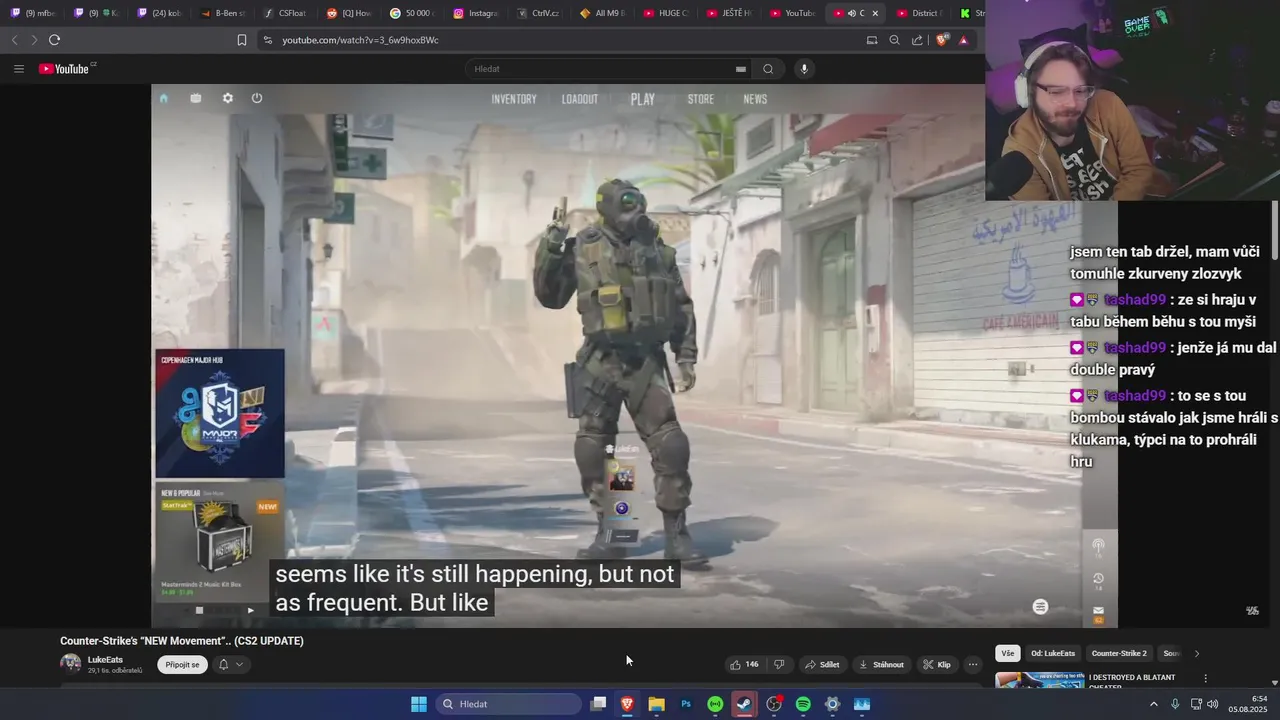Show hidden system tray icons chevron
This screenshot has width=1280, height=720.
pyautogui.click(x=1153, y=704)
